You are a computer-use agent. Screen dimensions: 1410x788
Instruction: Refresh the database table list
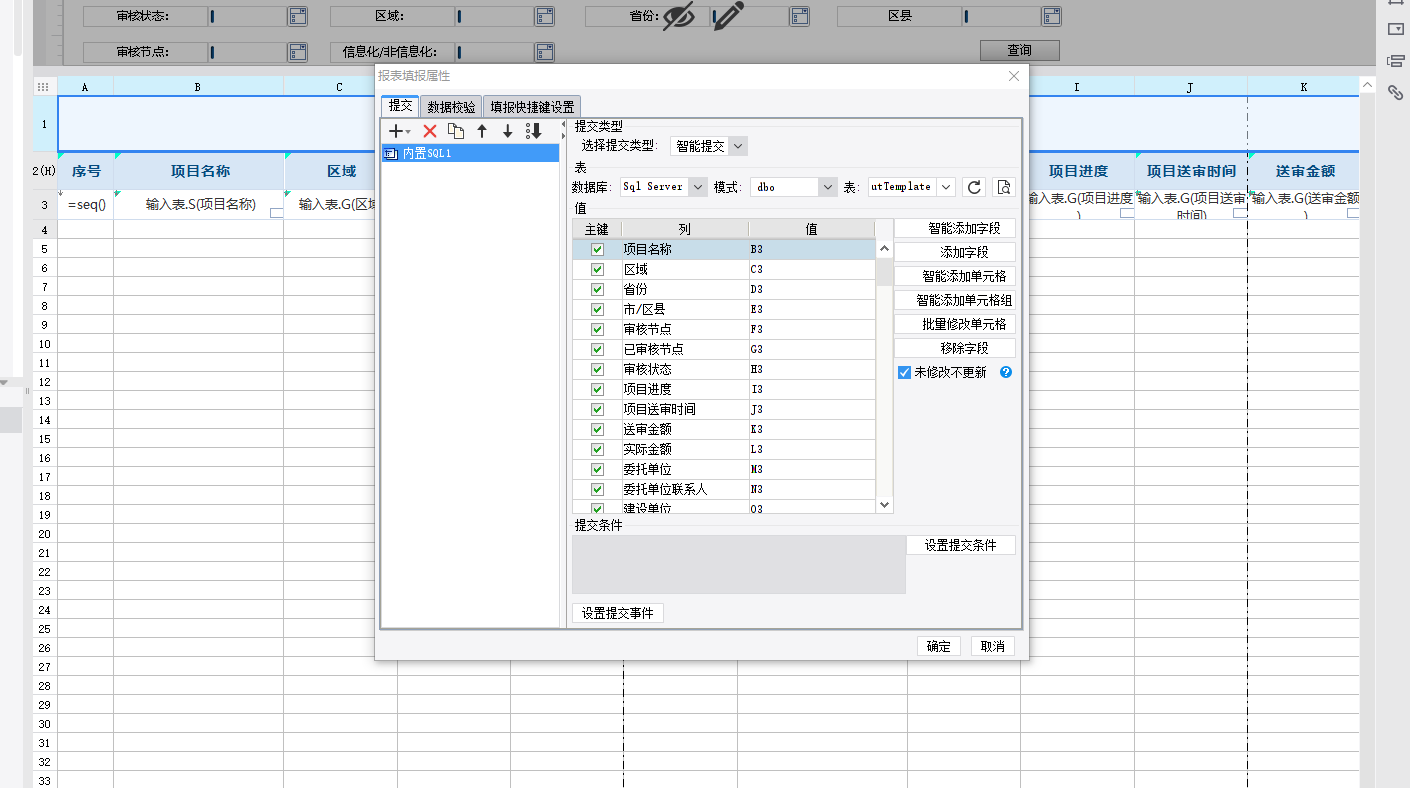[x=975, y=187]
